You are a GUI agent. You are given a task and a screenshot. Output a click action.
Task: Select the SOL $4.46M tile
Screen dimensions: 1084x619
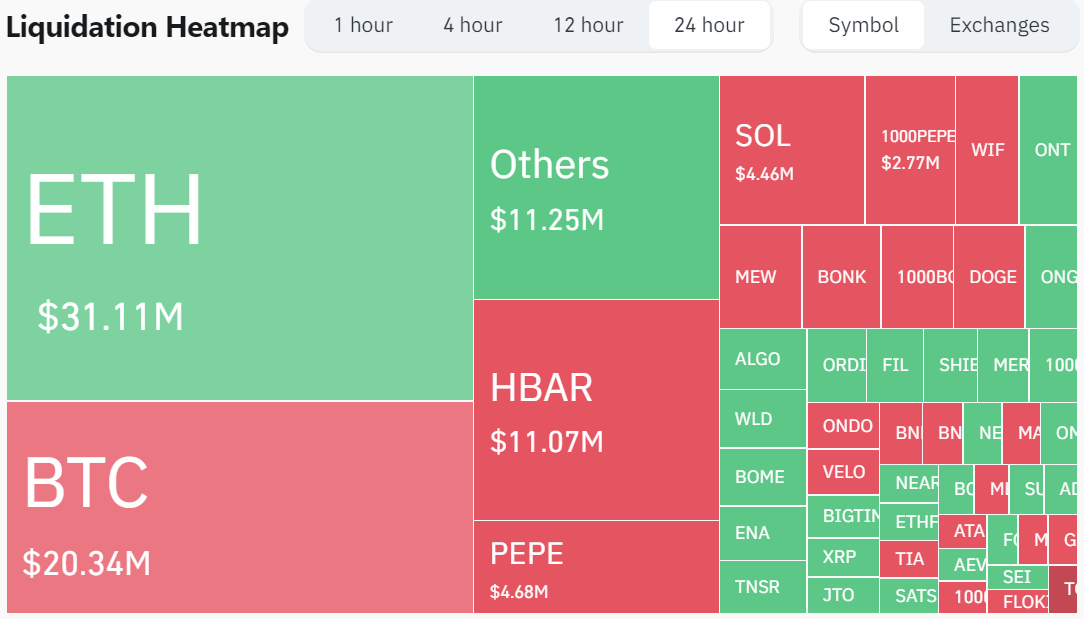point(791,150)
